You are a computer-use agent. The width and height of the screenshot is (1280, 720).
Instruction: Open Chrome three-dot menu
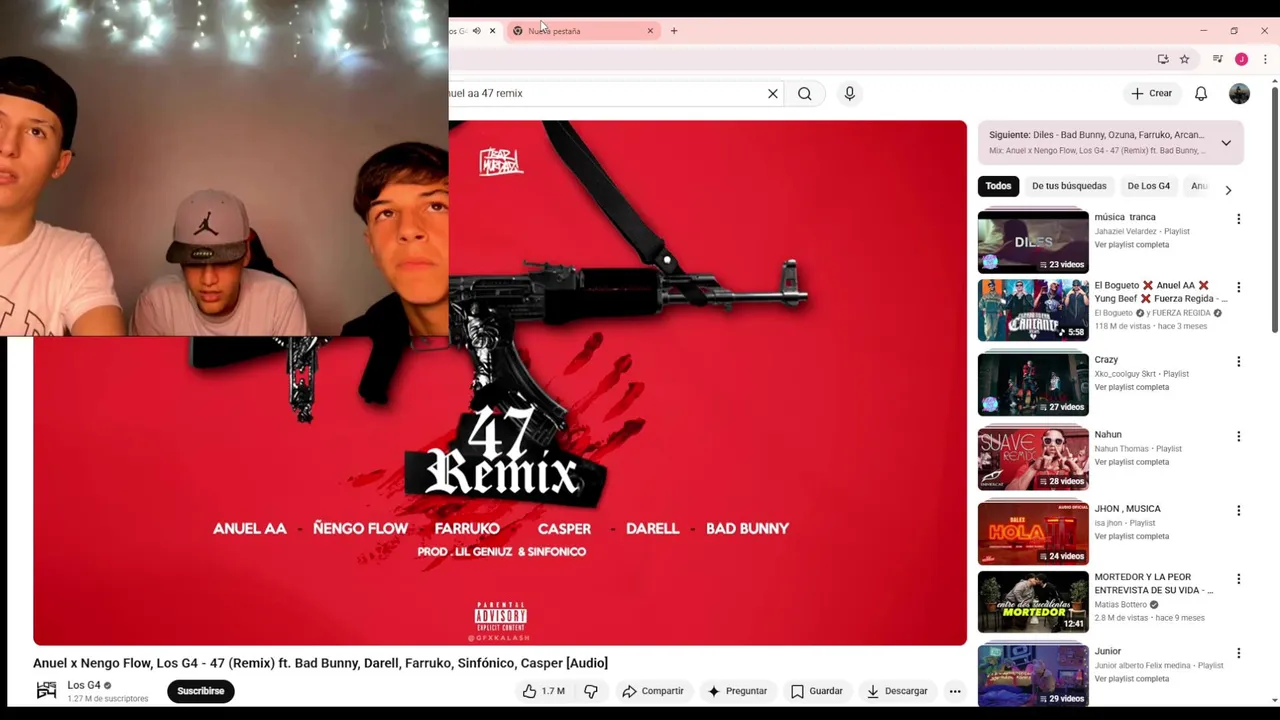point(1265,59)
